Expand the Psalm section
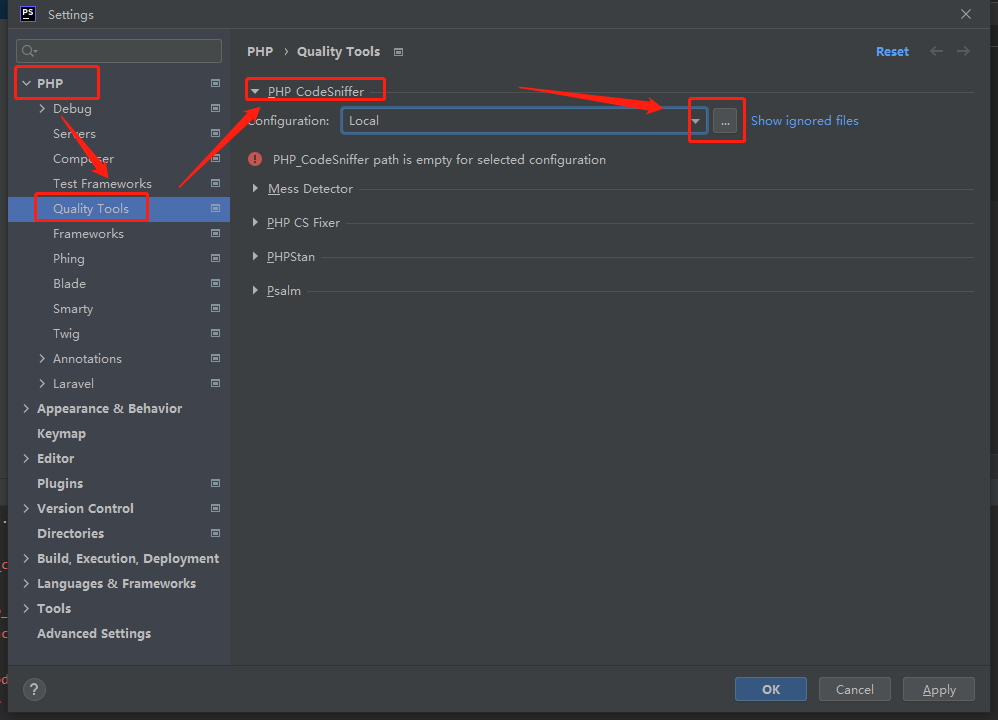This screenshot has height=720, width=998. [x=255, y=290]
